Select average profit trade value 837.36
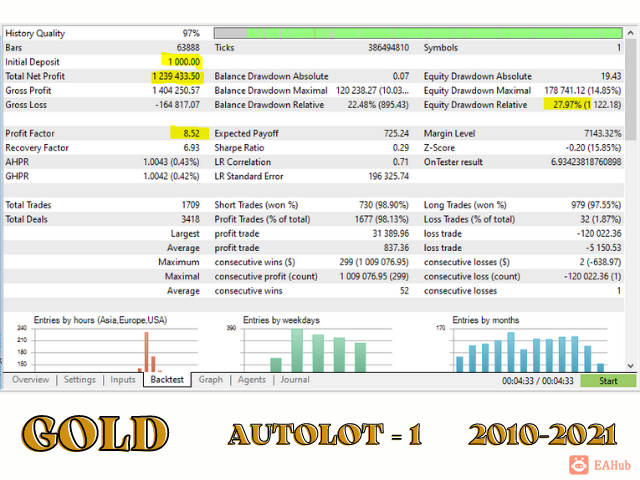 396,248
